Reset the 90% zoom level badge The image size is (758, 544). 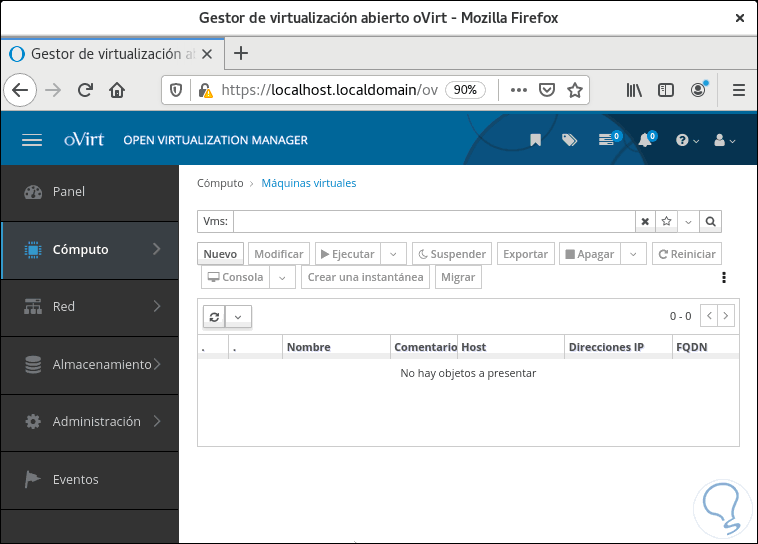pos(465,90)
